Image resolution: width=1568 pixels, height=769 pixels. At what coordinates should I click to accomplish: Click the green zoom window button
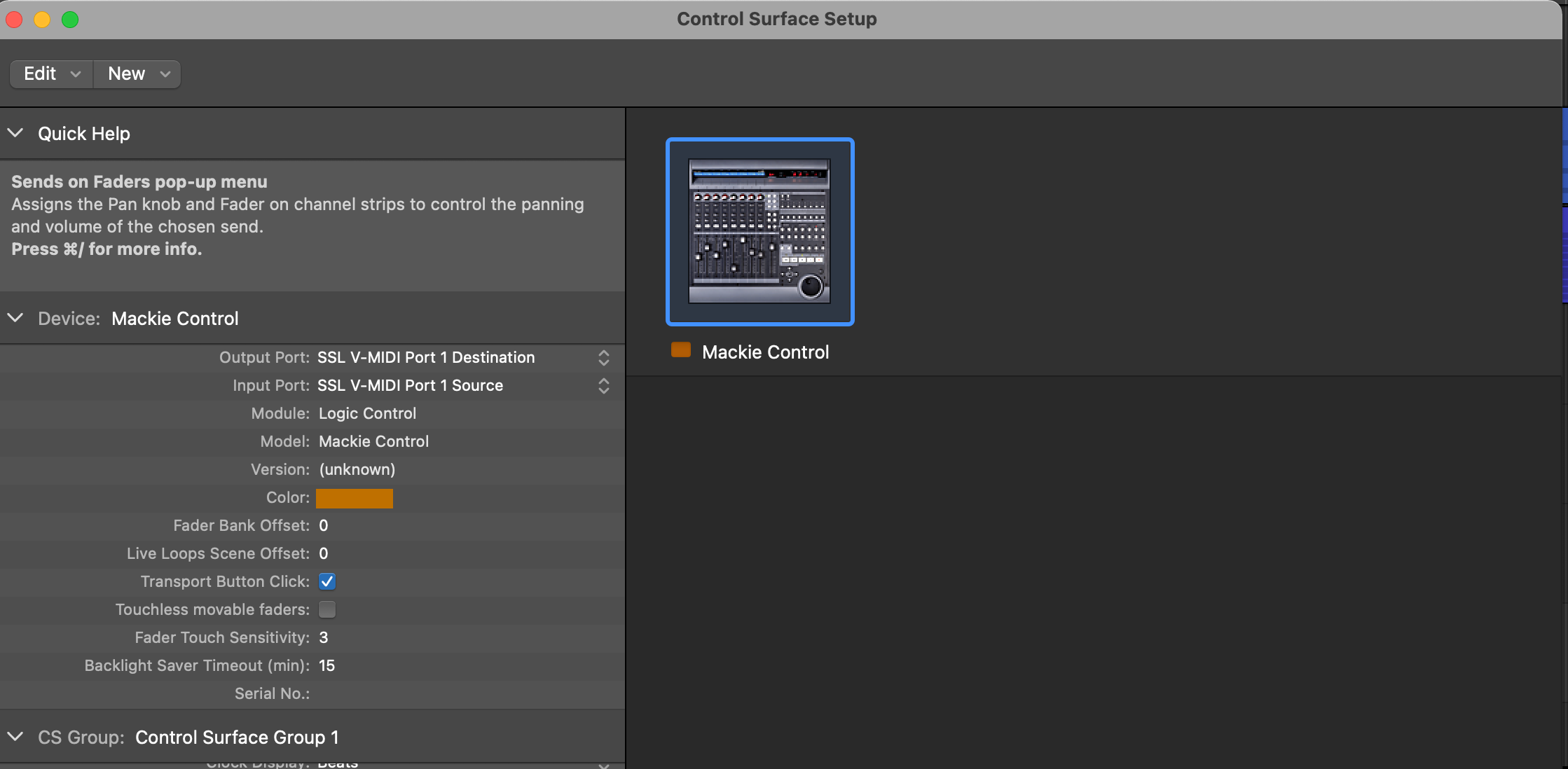click(x=70, y=20)
